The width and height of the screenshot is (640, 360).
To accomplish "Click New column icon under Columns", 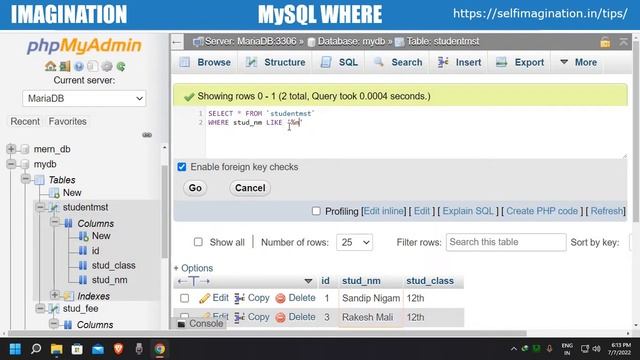I will pos(84,236).
